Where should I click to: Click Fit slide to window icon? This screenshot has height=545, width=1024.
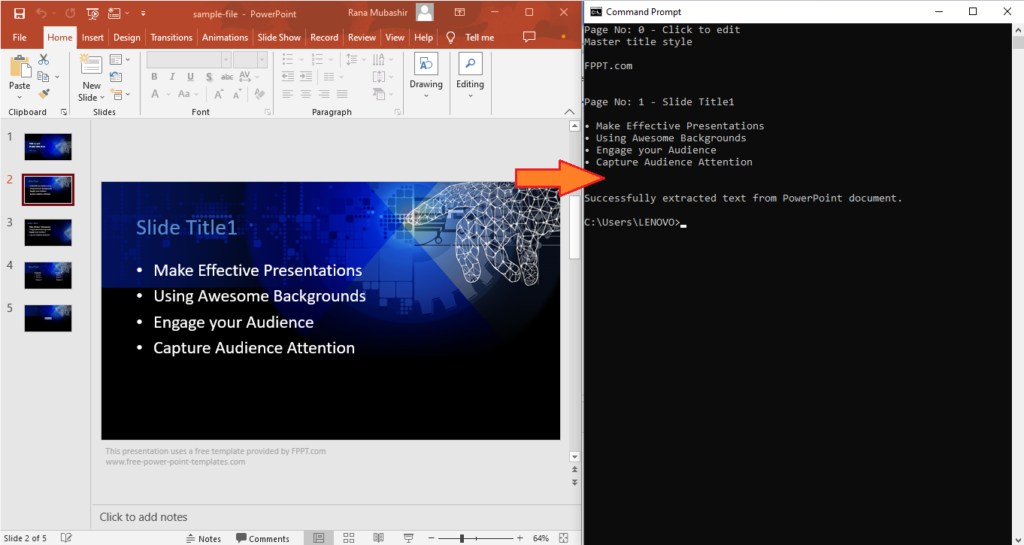[x=565, y=538]
